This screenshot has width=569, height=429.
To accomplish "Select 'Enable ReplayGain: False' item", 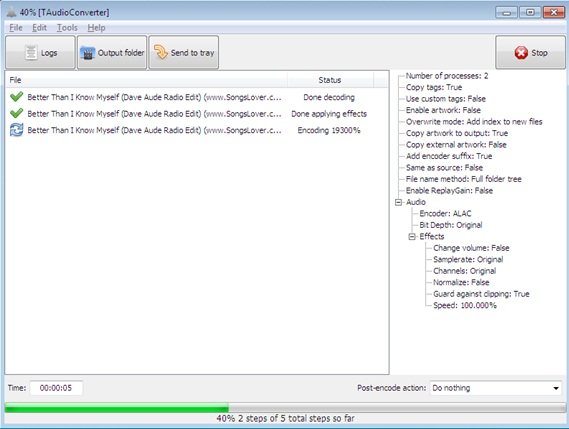I will point(449,191).
